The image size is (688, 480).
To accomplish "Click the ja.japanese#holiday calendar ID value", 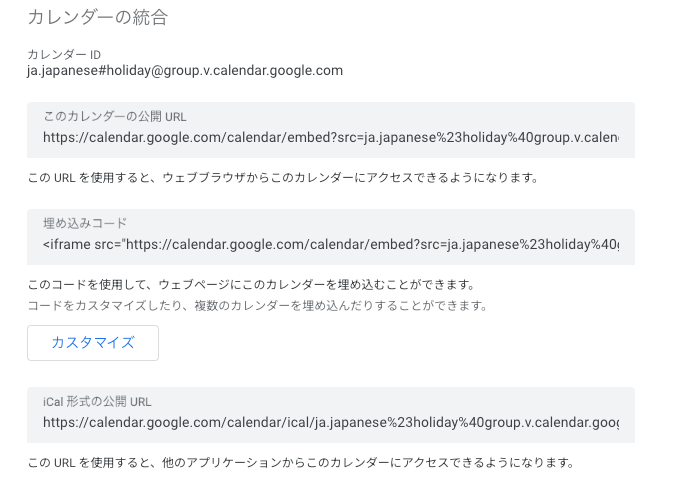I will [x=185, y=71].
